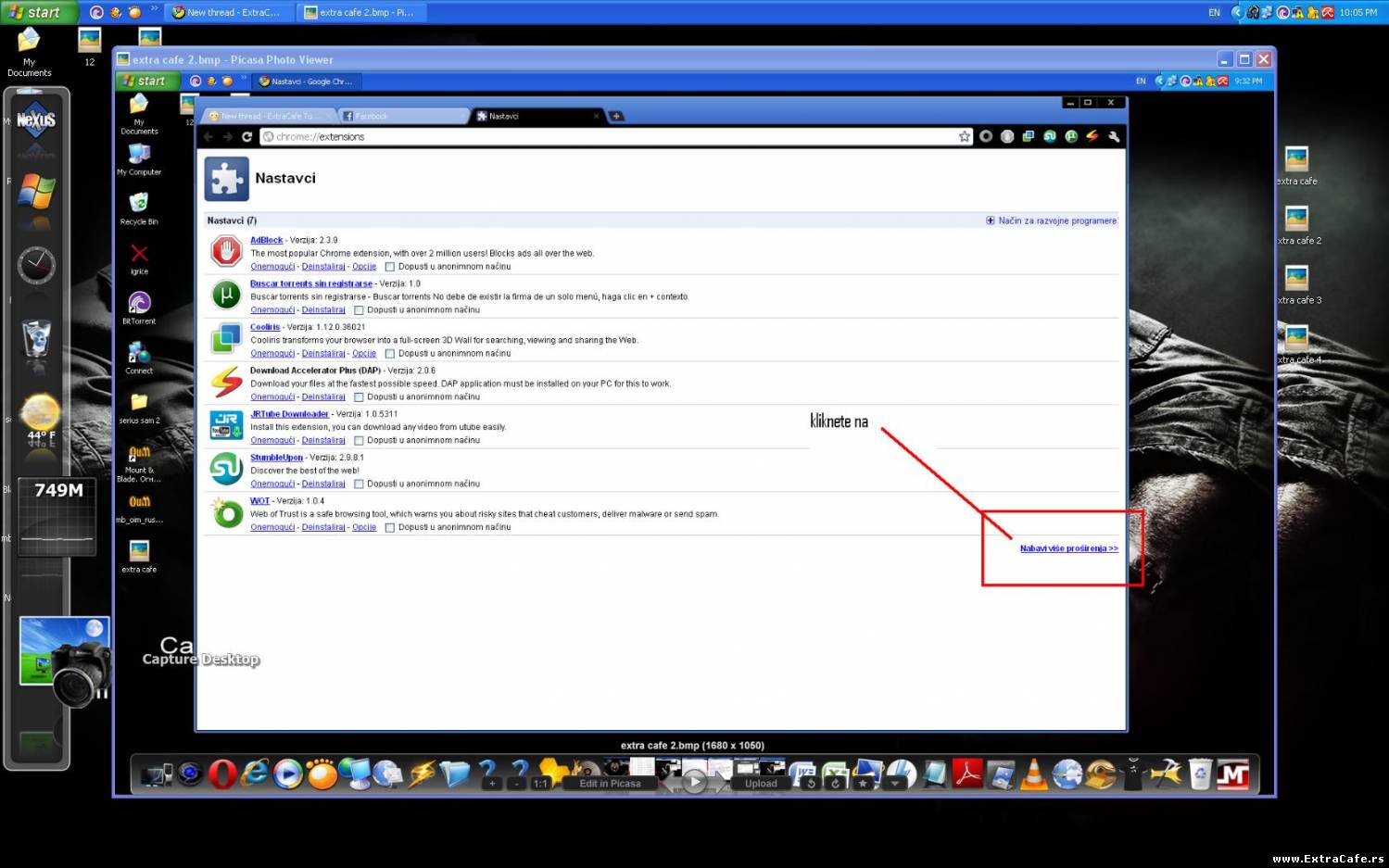Click the 749M memory meter widget
1389x868 pixels.
point(57,517)
